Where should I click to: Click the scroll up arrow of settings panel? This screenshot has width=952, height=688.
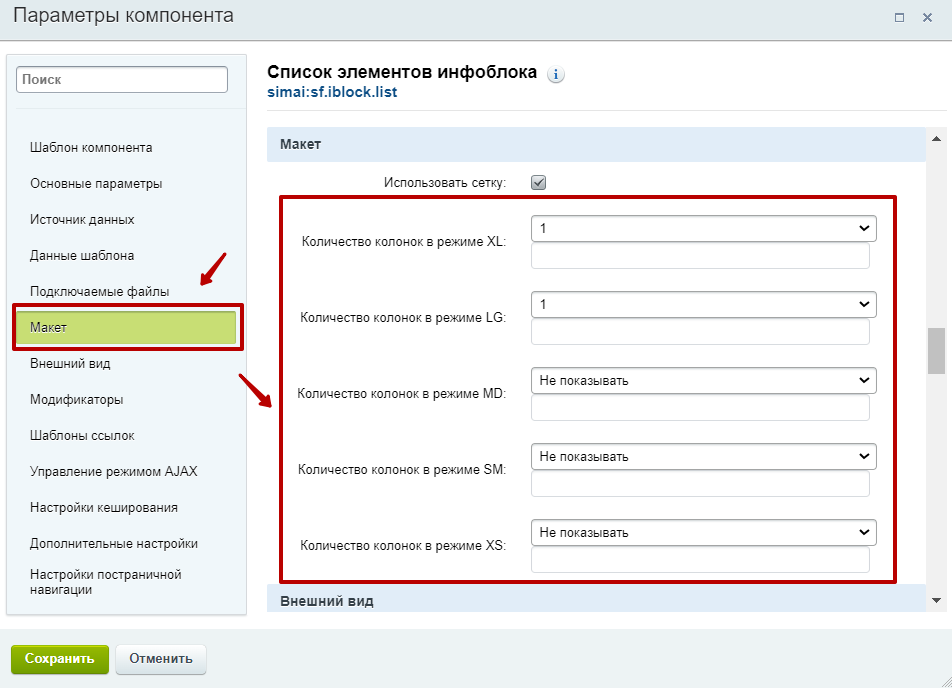936,139
